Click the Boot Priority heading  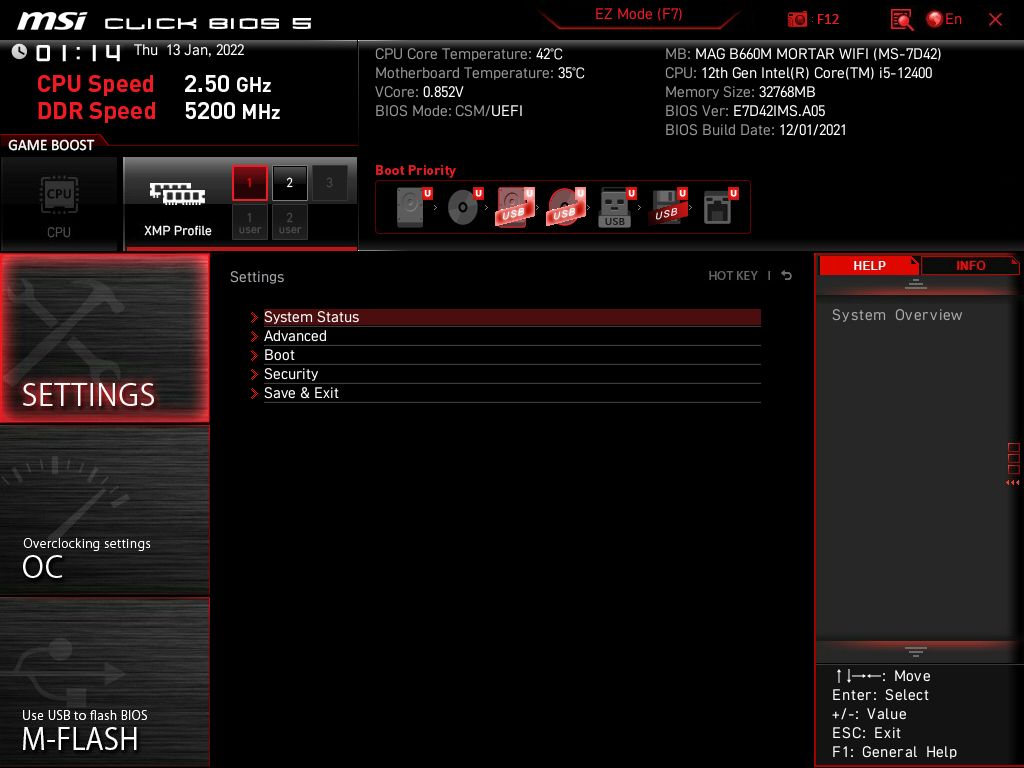tap(415, 170)
